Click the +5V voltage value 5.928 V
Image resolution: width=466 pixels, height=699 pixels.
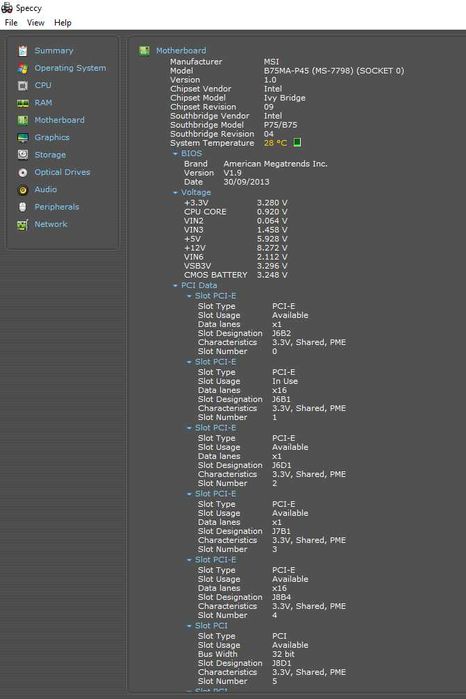point(272,239)
